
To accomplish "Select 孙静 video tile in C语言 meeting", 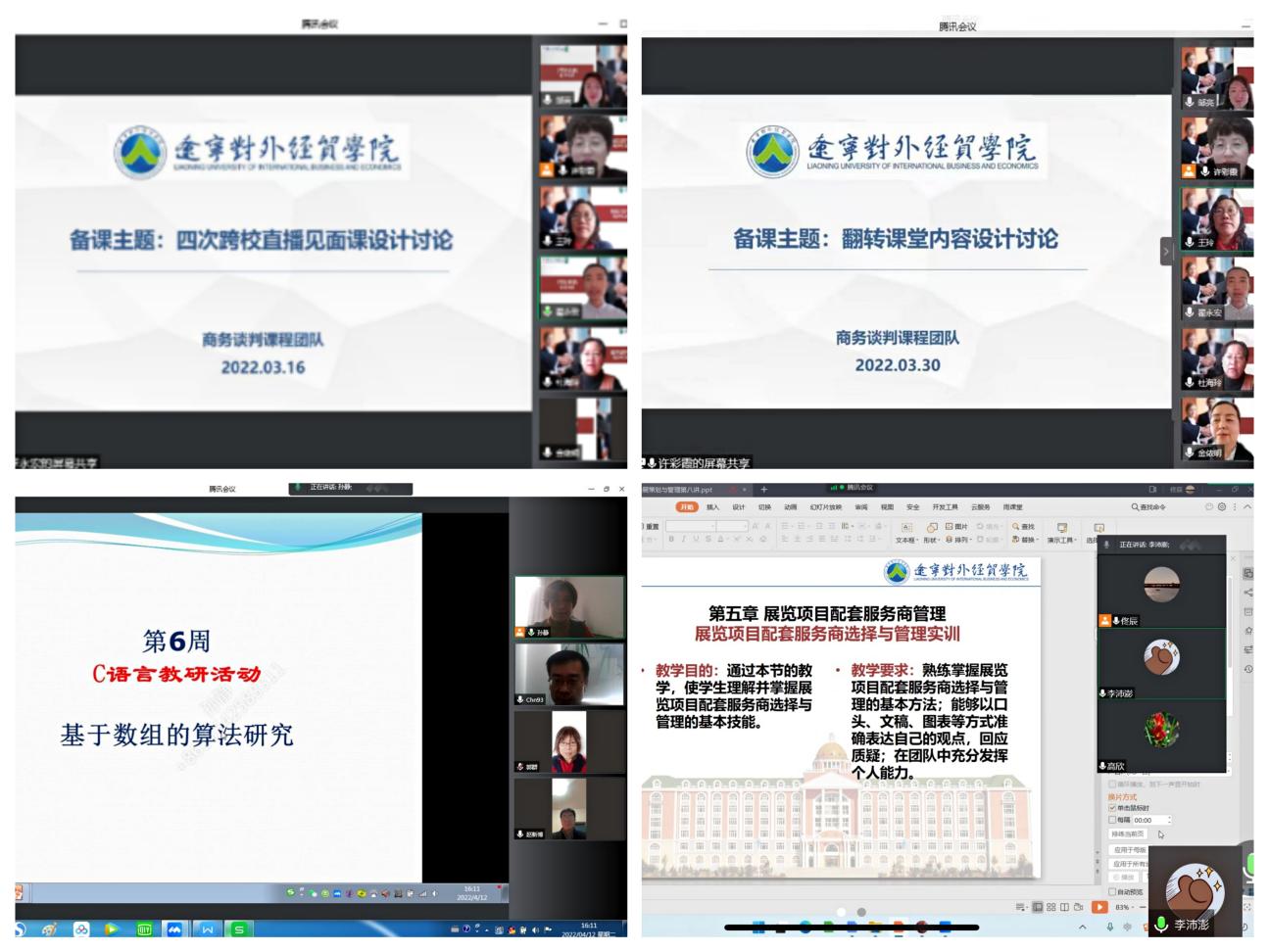I will 569,607.
